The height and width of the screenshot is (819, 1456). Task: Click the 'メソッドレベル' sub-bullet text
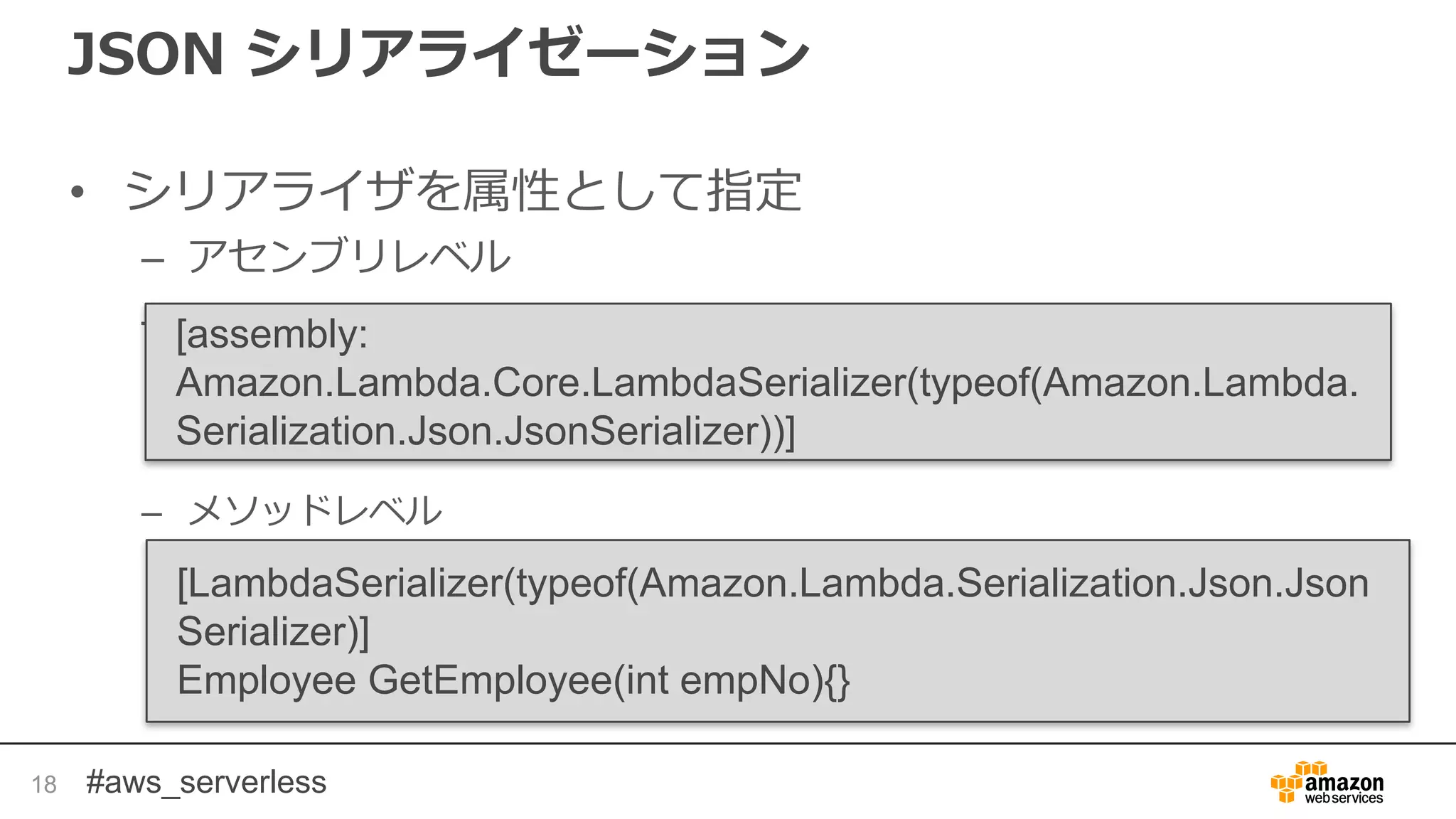314,511
